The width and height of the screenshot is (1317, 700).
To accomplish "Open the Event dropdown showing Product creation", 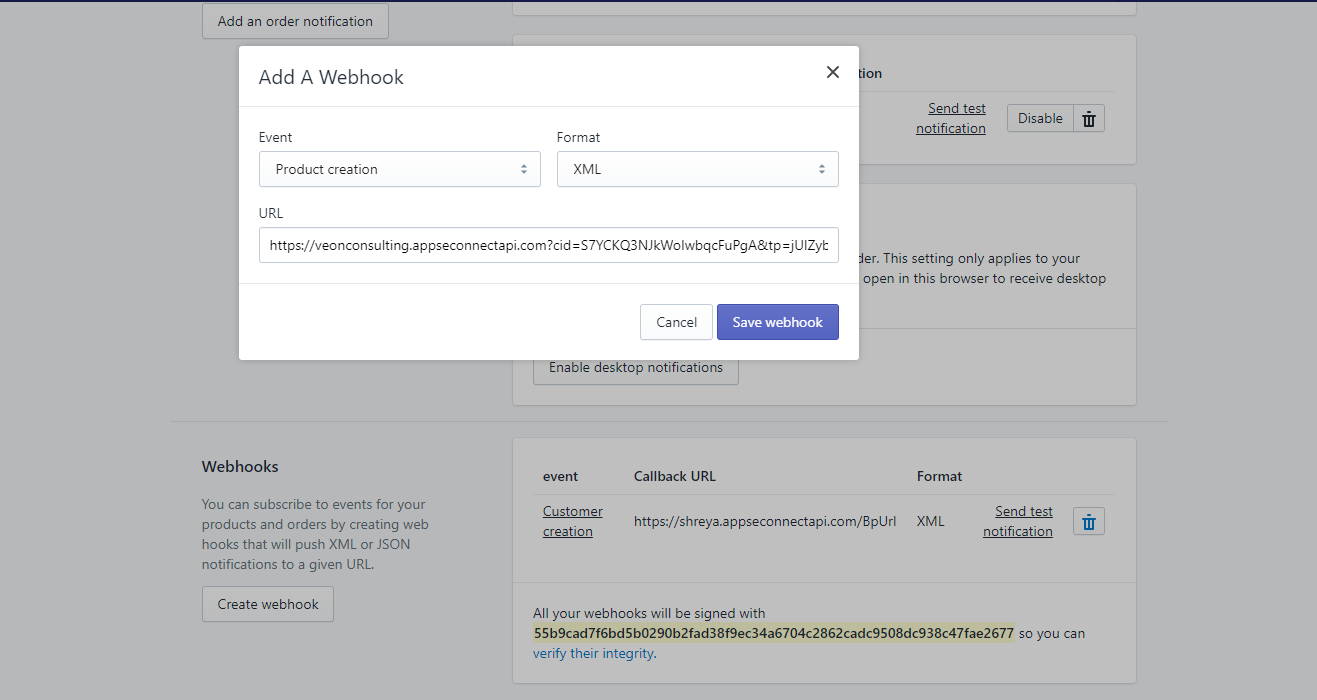I will [x=399, y=169].
